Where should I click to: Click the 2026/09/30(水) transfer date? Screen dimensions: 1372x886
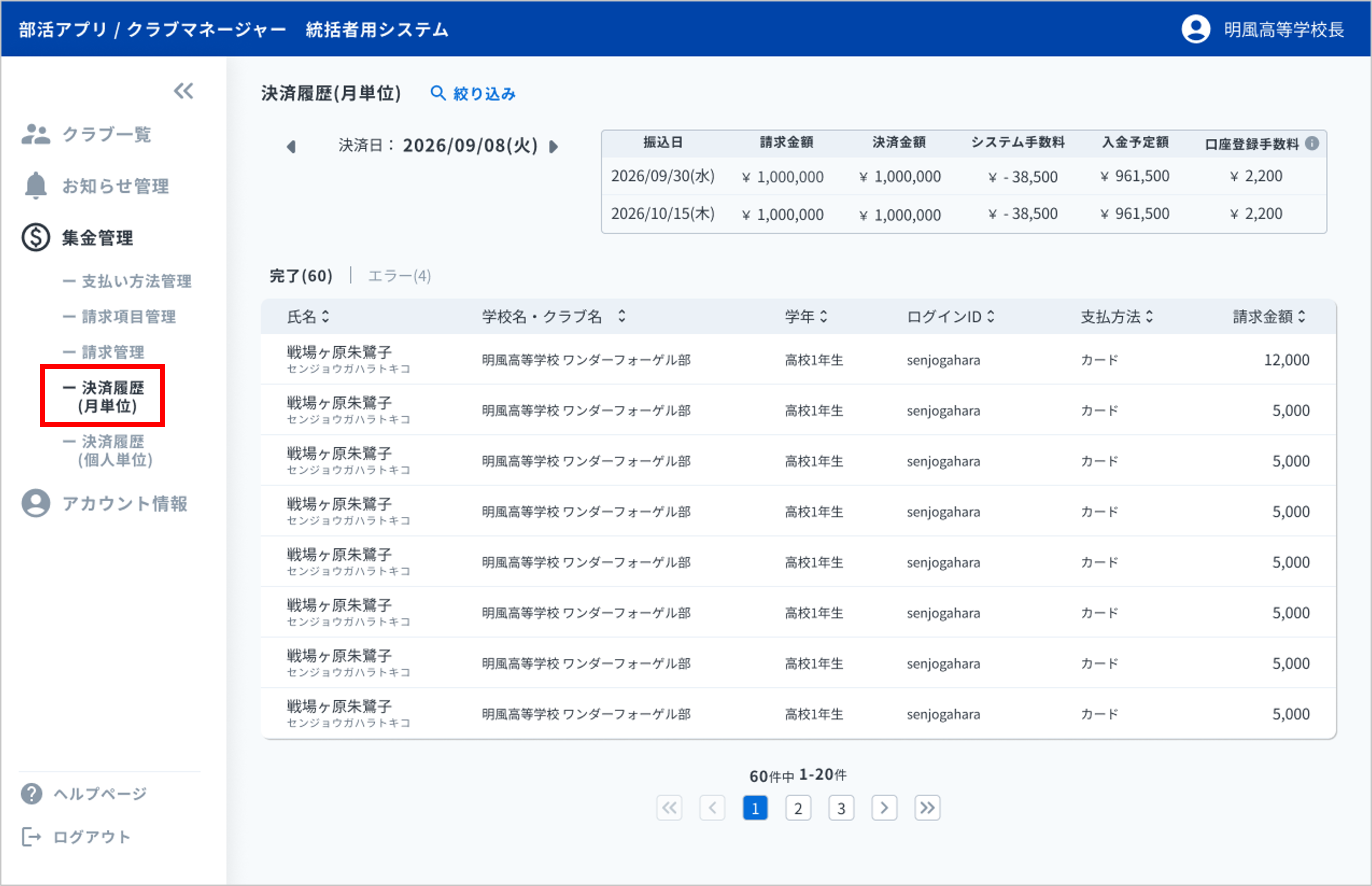point(663,176)
